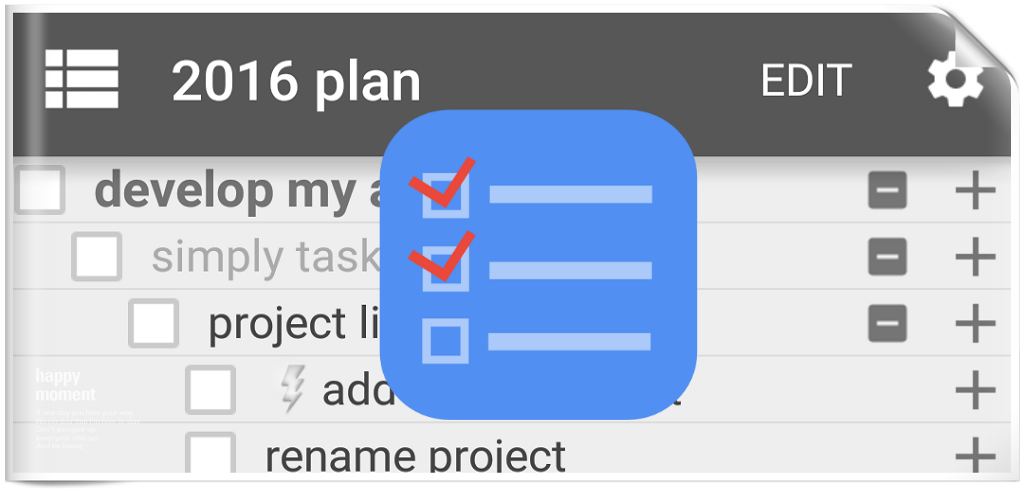Check the 'project li…' task checkbox
Screen dimensions: 1024x500
pyautogui.click(x=153, y=323)
